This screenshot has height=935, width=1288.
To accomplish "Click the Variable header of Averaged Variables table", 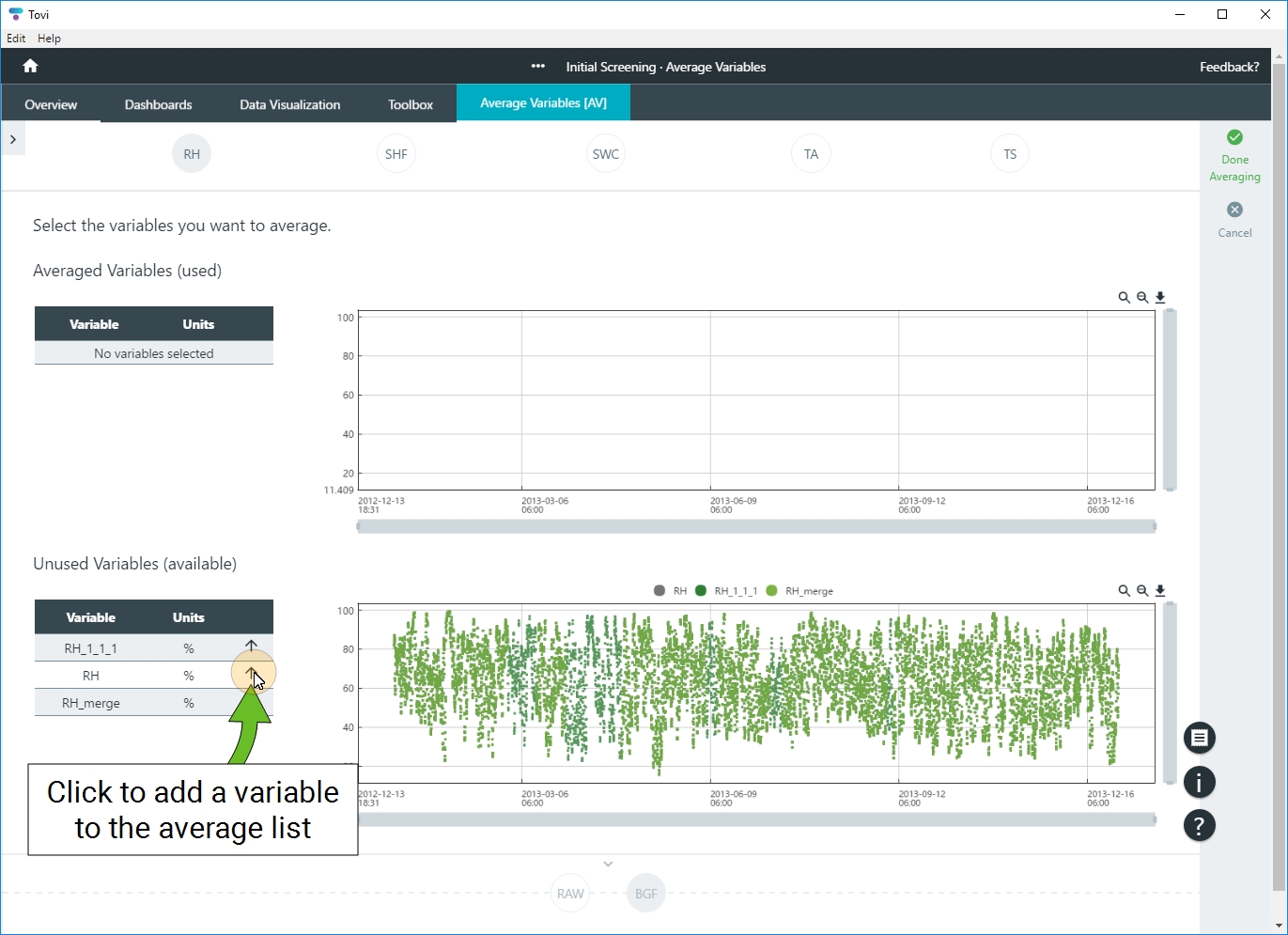I will click(x=94, y=324).
